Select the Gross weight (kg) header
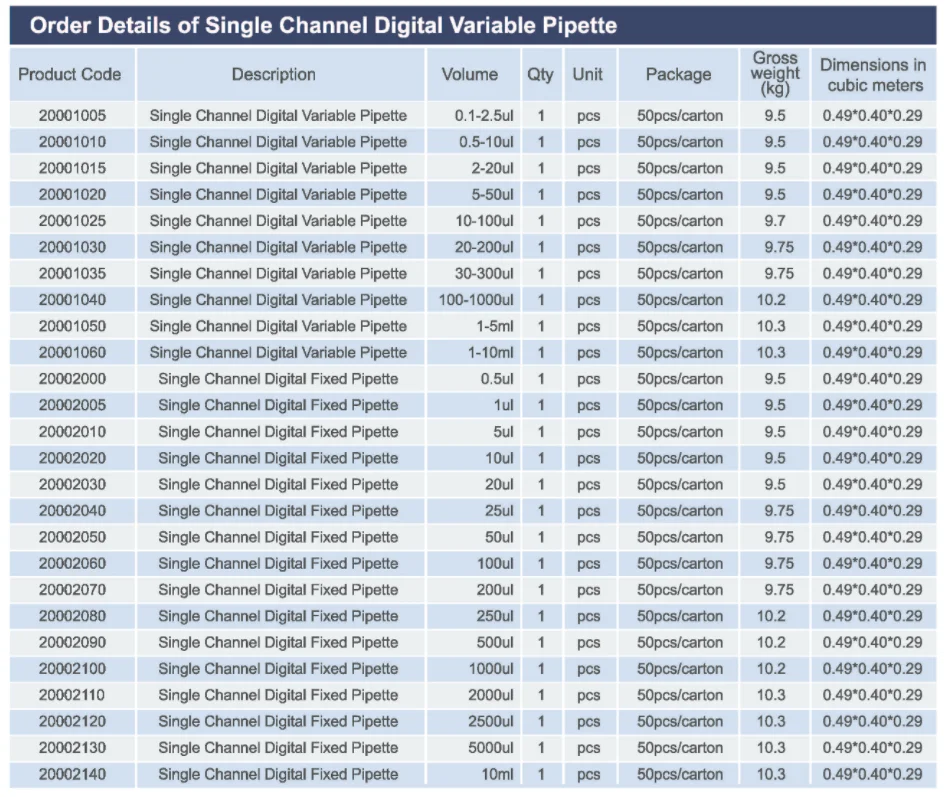This screenshot has height=797, width=948. (x=775, y=74)
